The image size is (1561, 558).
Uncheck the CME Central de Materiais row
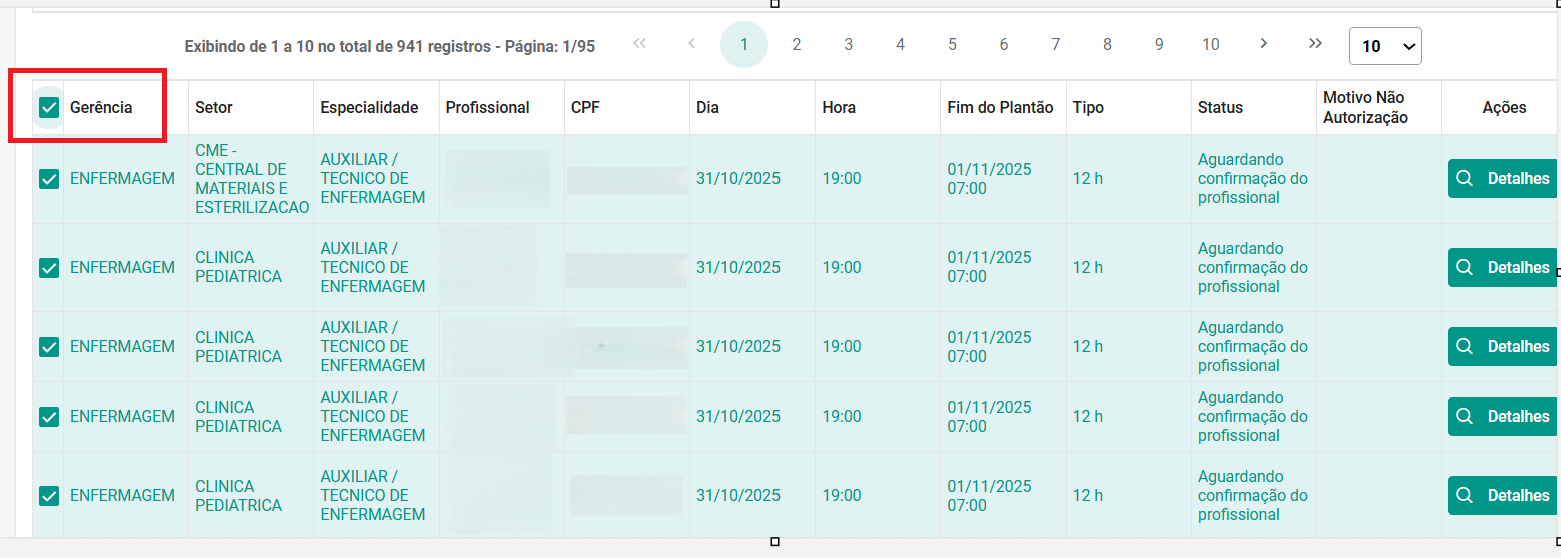click(49, 179)
